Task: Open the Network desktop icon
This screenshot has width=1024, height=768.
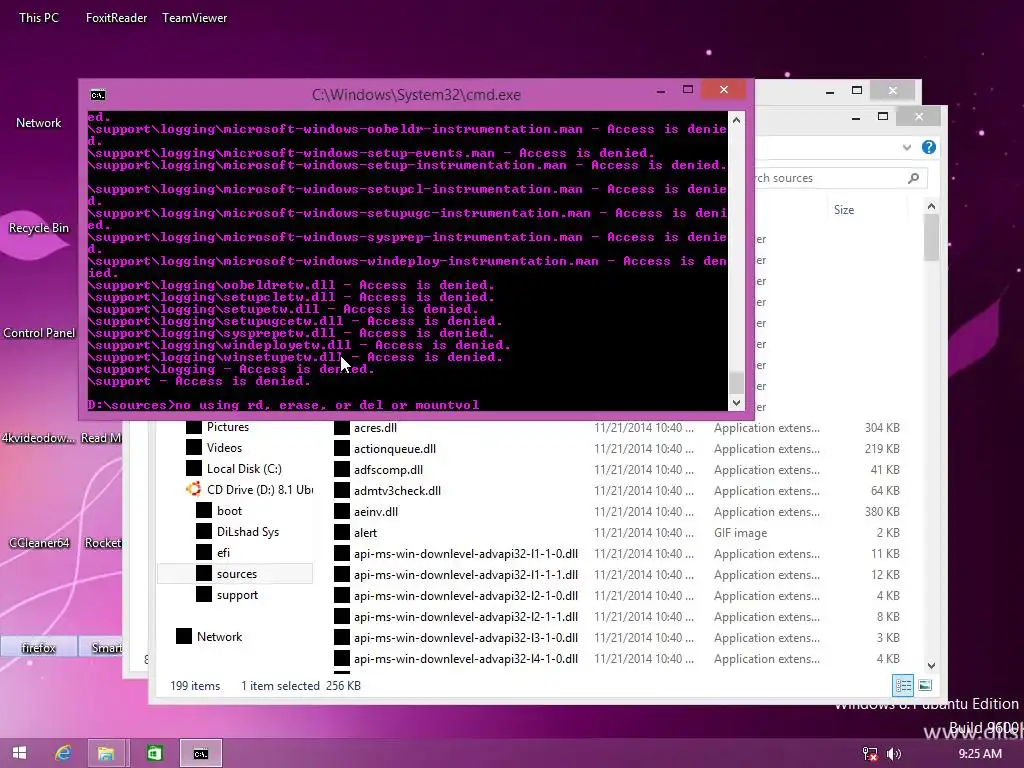Action: [39, 123]
